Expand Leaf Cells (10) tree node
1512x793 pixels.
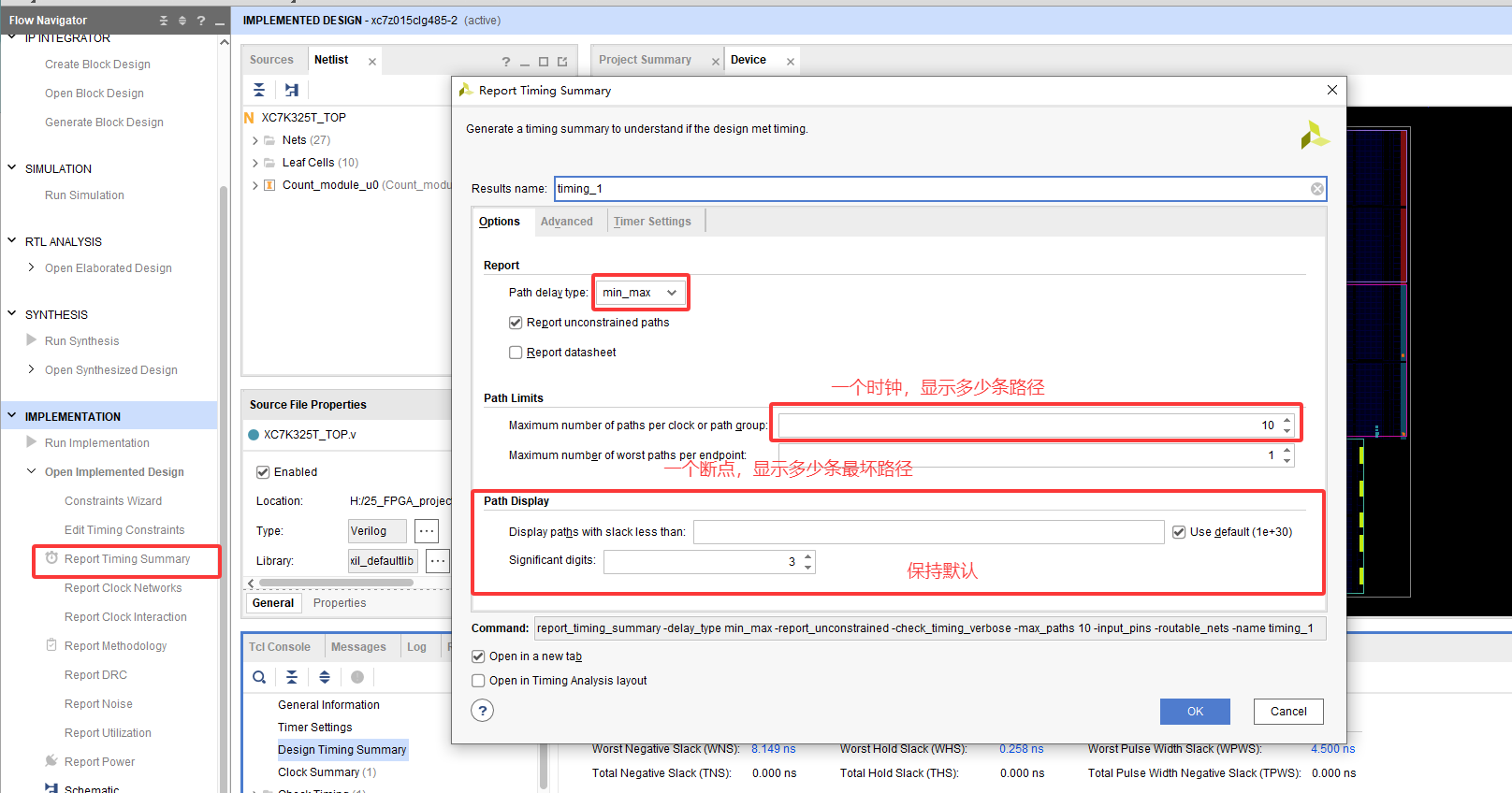coord(255,163)
